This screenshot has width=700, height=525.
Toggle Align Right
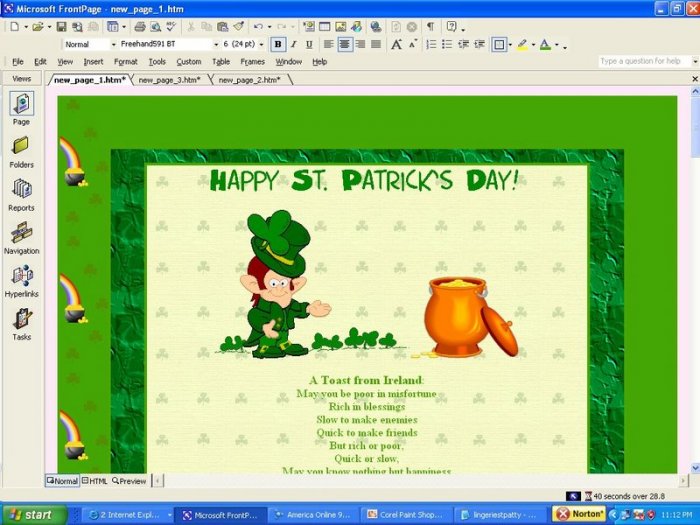tap(360, 44)
